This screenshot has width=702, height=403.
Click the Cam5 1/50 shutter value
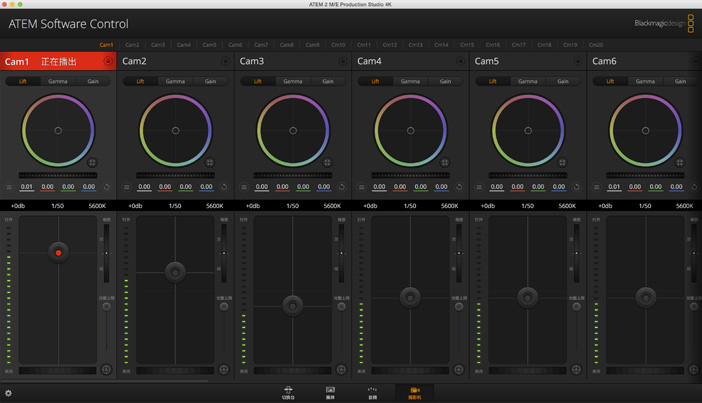[x=527, y=206]
